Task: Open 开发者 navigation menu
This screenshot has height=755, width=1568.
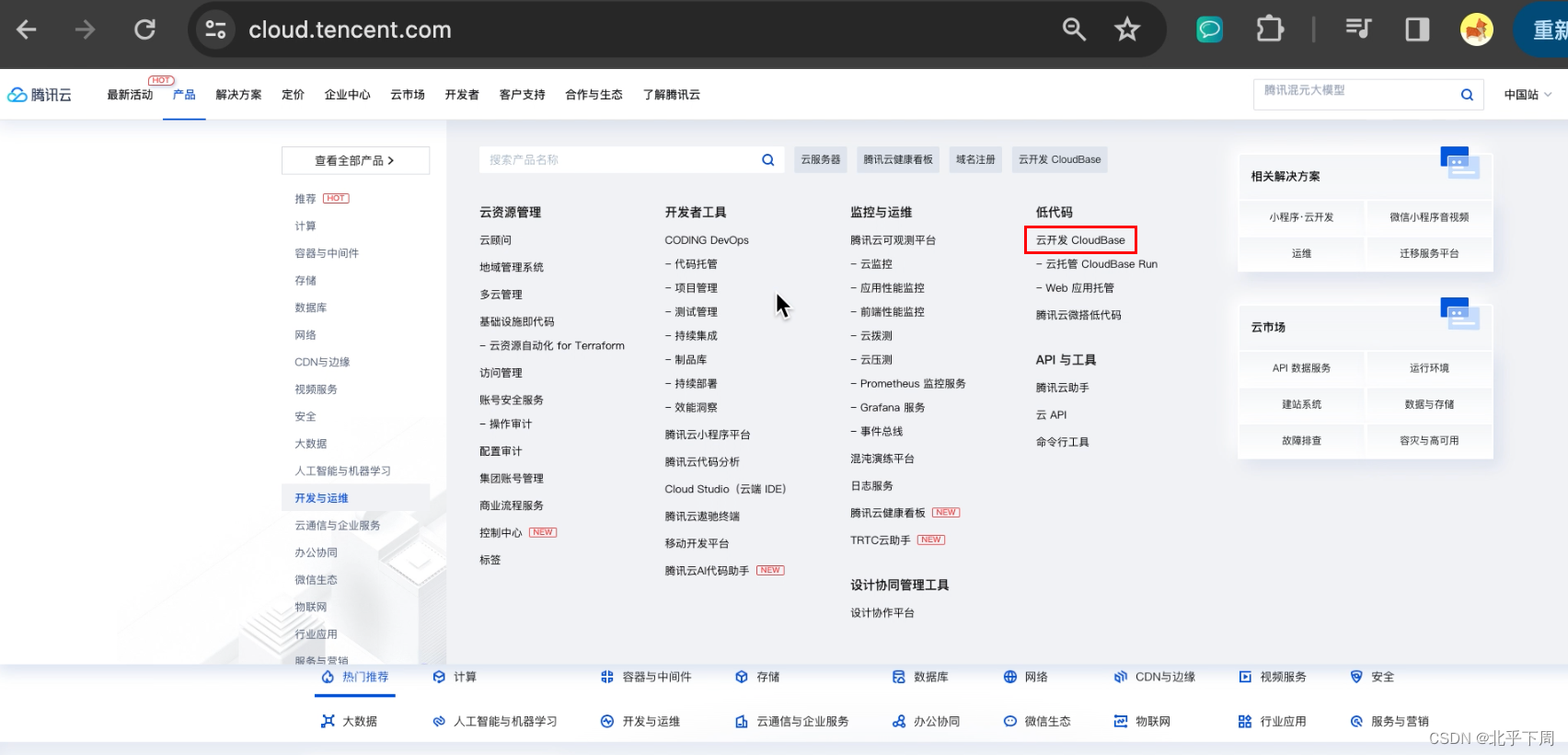Action: pyautogui.click(x=462, y=95)
